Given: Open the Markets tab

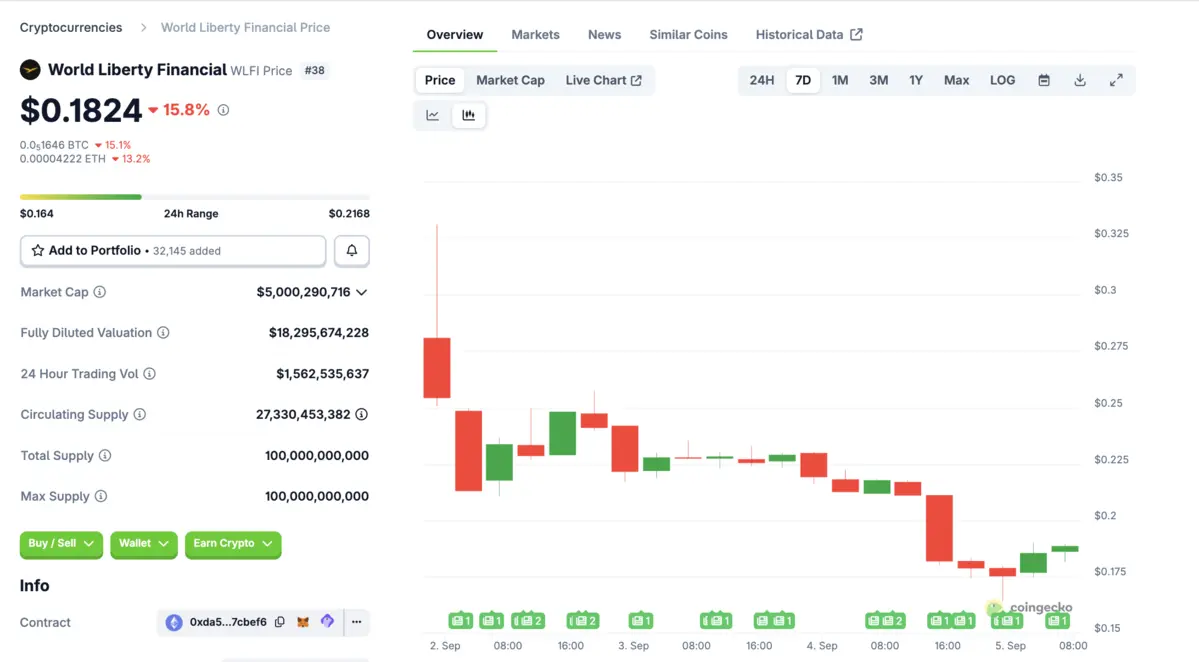Looking at the screenshot, I should point(535,34).
